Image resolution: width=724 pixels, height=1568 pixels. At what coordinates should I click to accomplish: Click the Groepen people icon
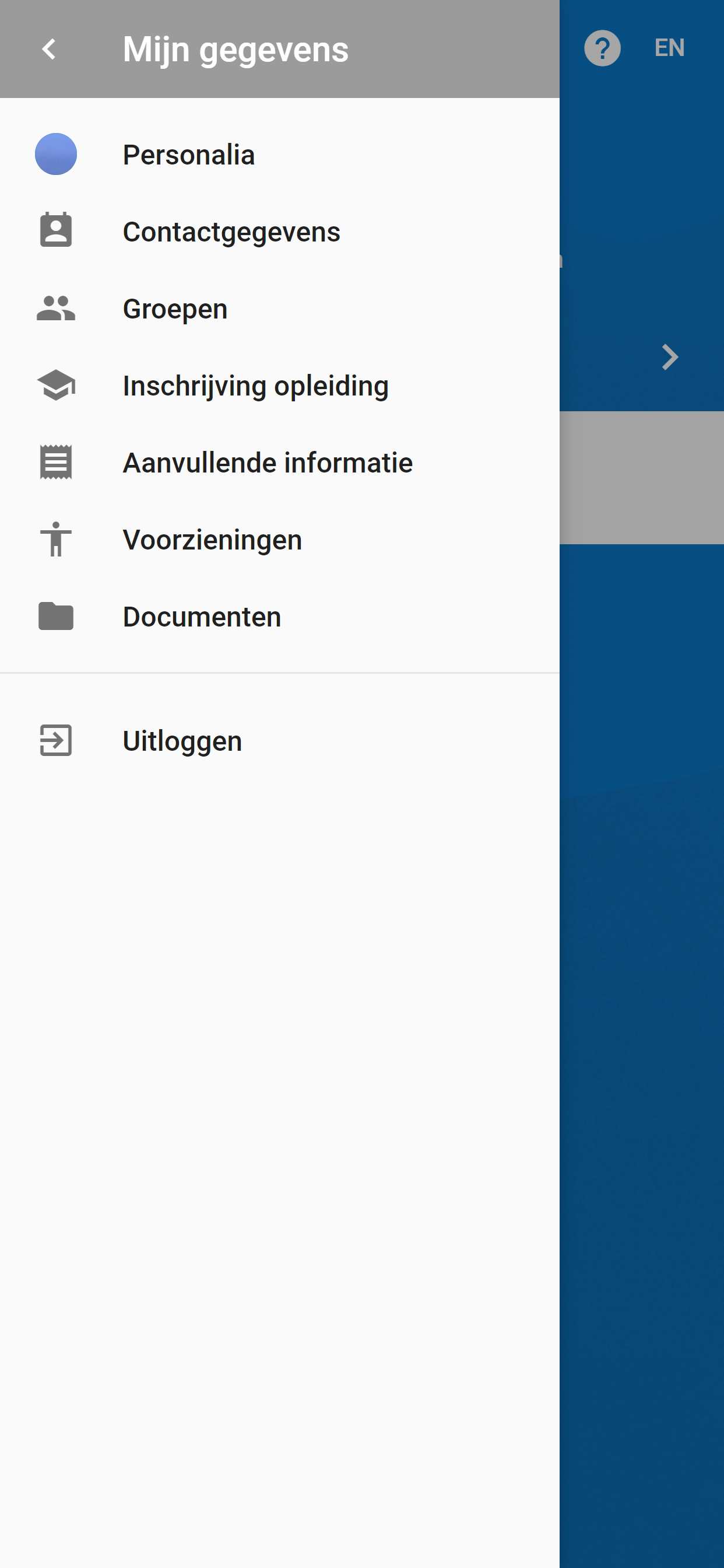tap(56, 308)
